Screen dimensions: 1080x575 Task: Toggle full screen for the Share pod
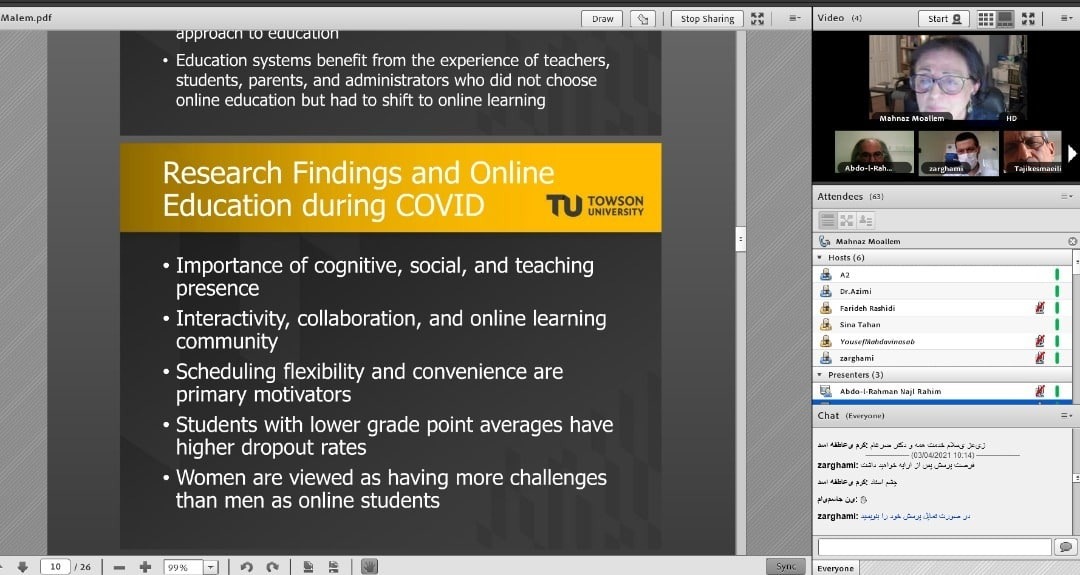tap(757, 18)
